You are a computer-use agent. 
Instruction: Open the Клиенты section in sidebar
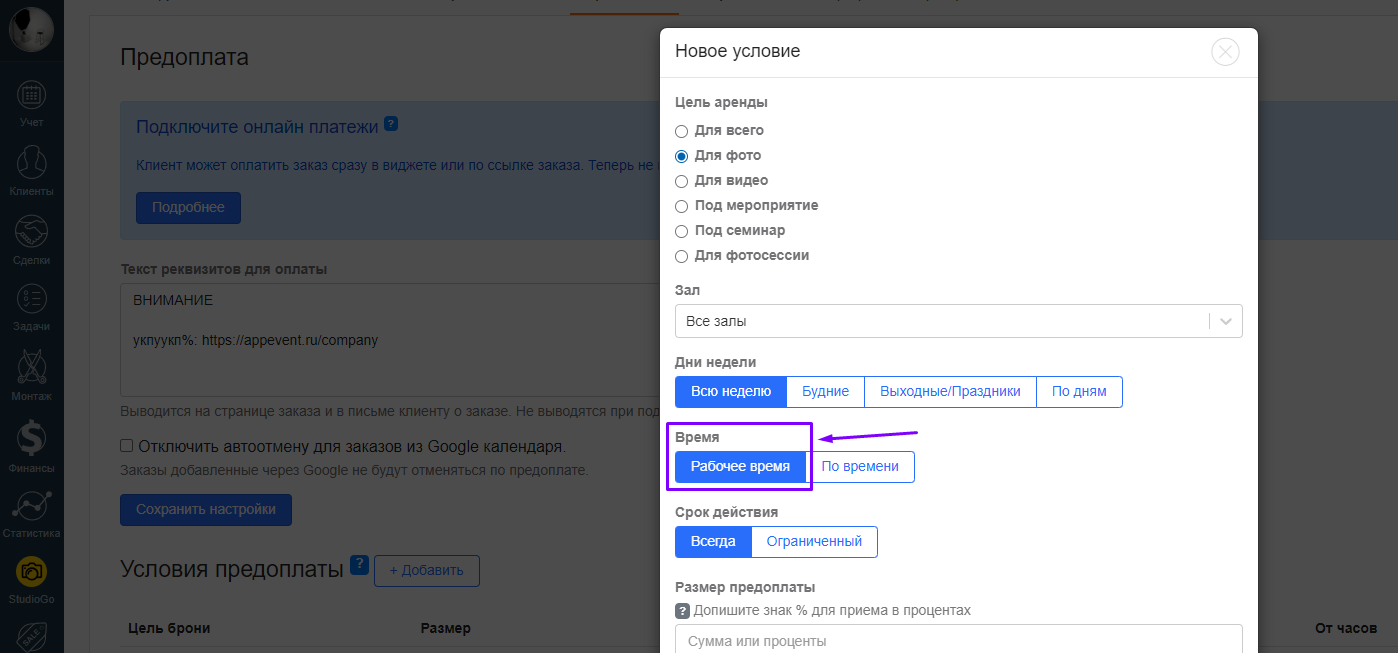pos(31,162)
